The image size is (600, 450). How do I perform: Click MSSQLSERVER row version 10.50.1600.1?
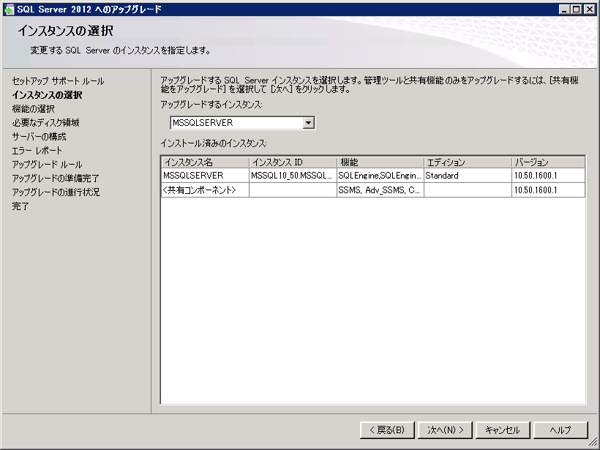[548, 176]
